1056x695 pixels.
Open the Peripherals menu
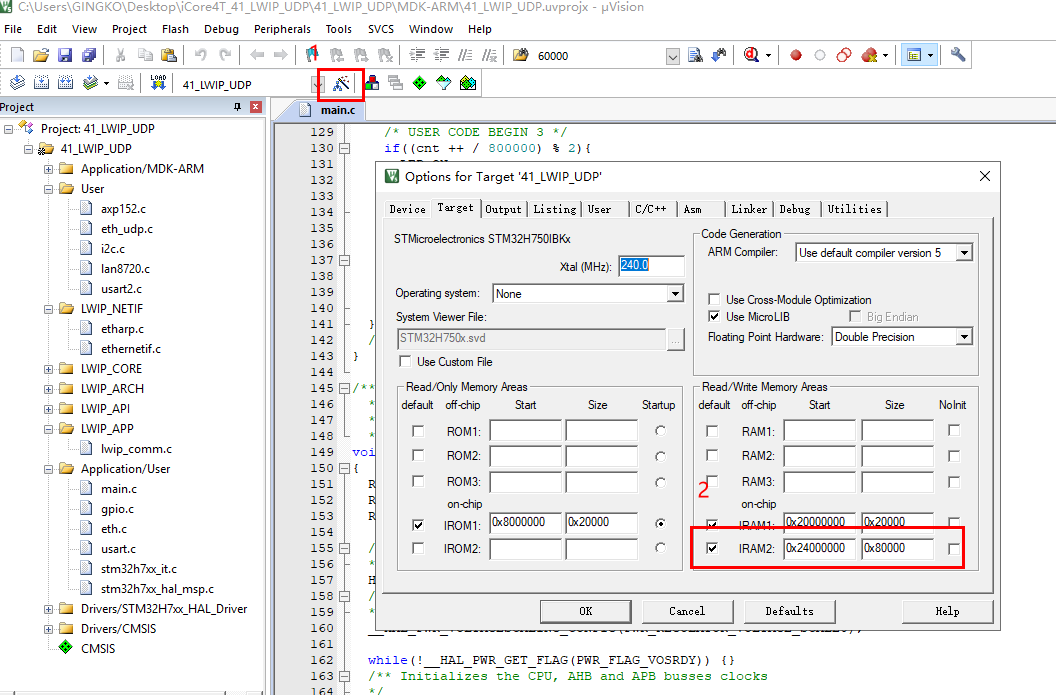click(282, 29)
